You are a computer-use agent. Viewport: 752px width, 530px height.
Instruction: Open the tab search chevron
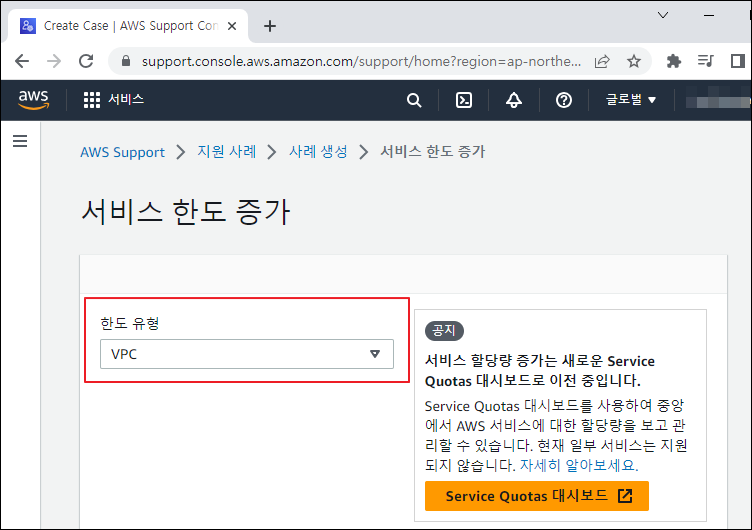663,15
